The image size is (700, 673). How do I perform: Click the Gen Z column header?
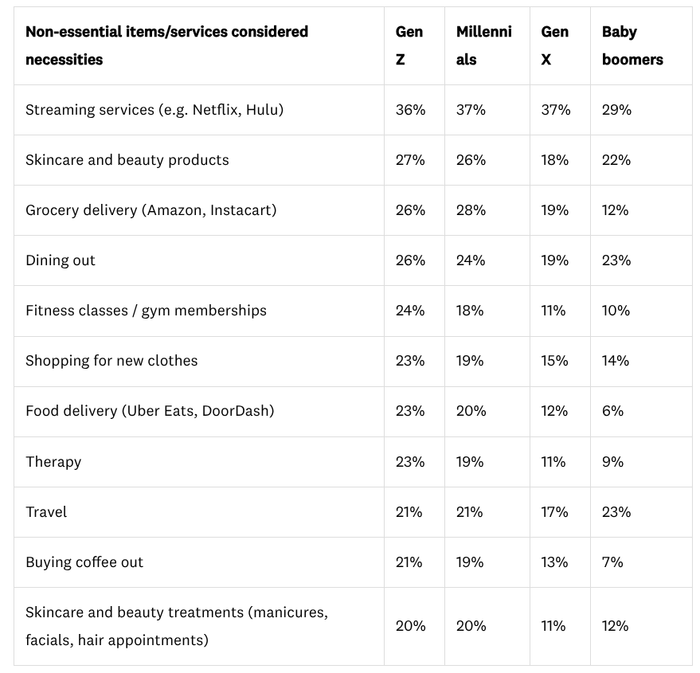pos(409,45)
